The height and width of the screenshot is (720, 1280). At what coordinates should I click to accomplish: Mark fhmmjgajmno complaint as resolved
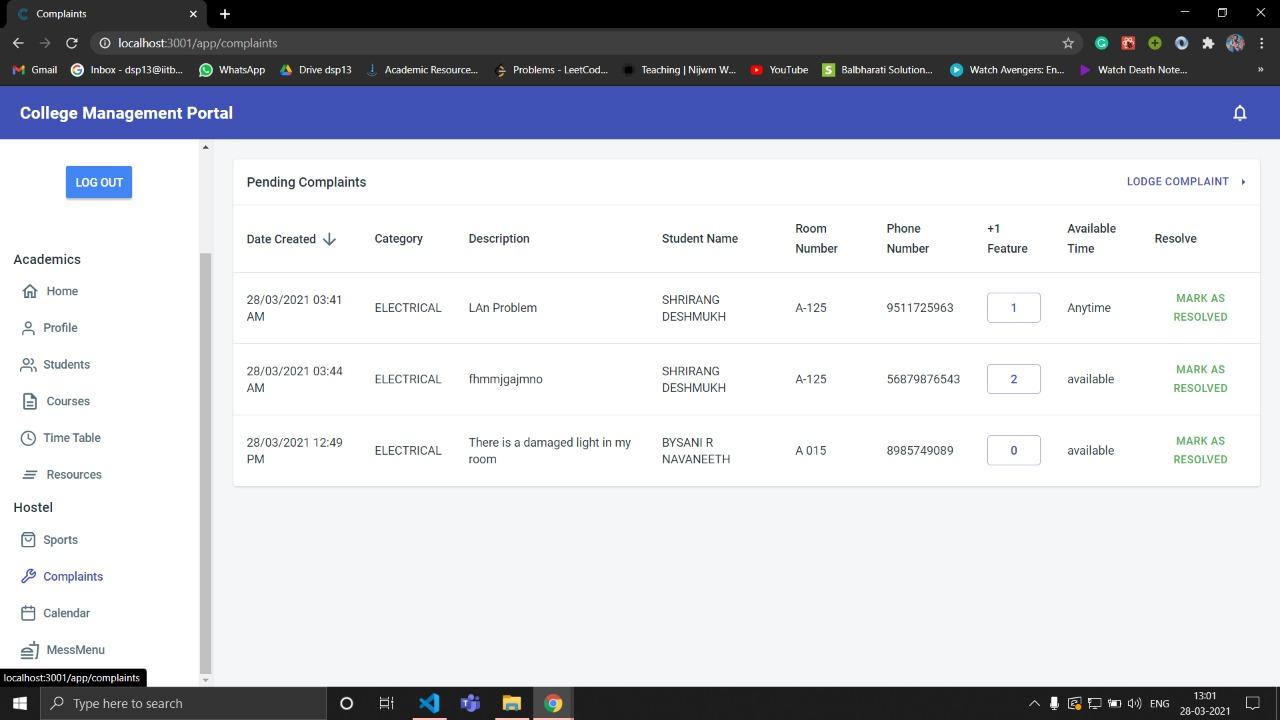click(x=1200, y=379)
